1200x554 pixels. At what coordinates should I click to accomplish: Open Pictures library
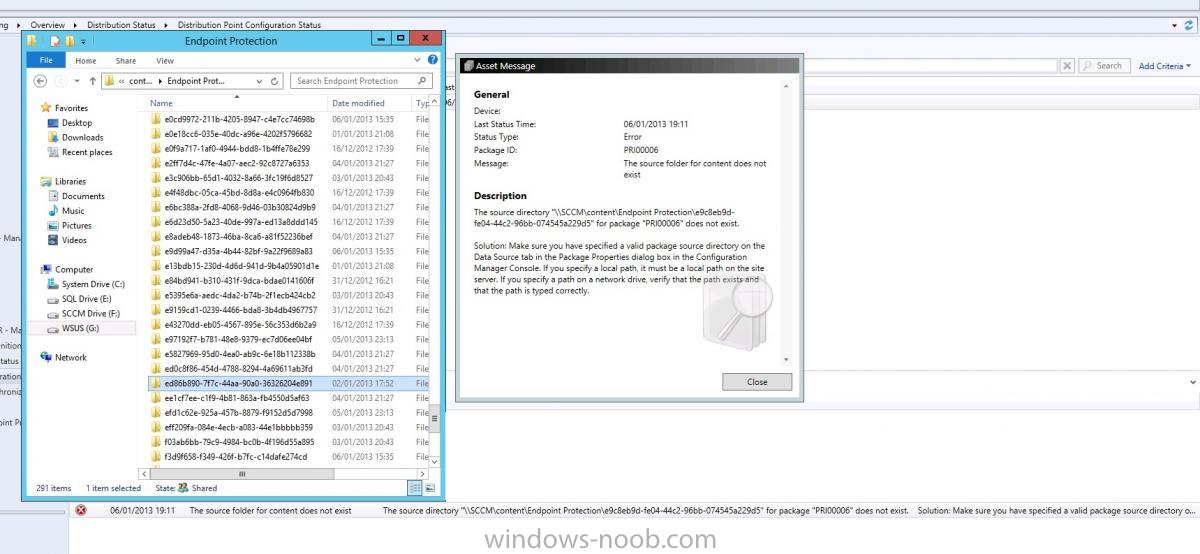[77, 226]
